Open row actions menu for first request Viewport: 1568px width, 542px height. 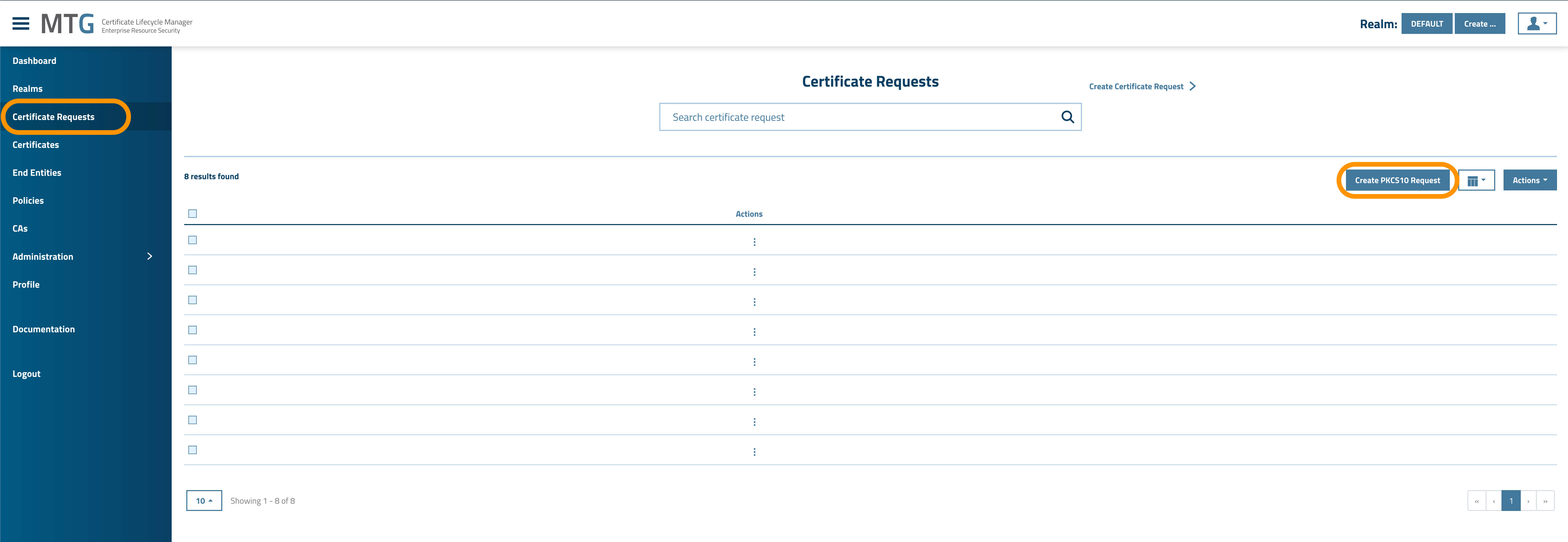754,242
